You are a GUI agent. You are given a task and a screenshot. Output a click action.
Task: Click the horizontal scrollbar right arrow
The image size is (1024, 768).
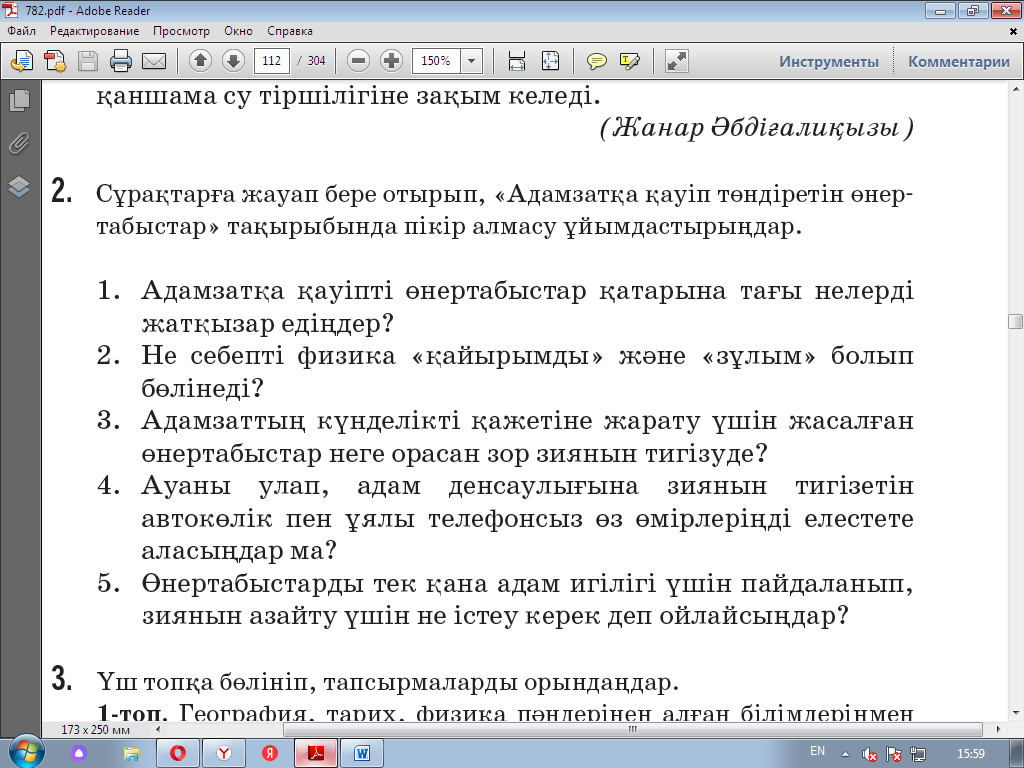[x=999, y=729]
